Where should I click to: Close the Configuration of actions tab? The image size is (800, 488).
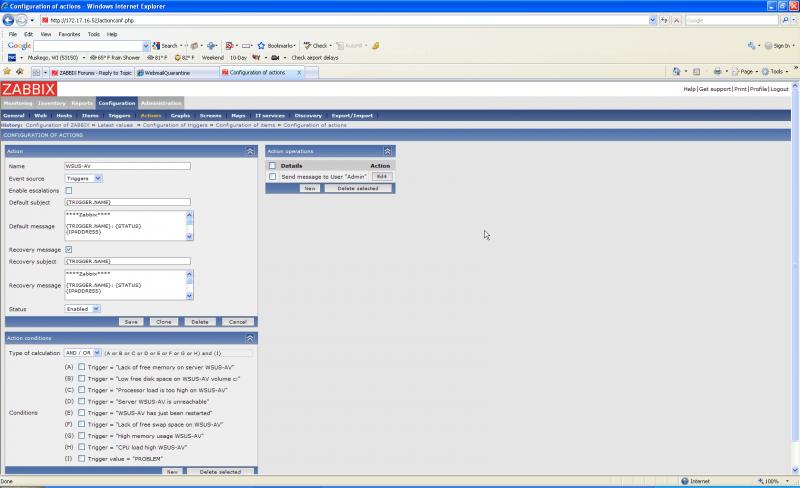click(299, 72)
